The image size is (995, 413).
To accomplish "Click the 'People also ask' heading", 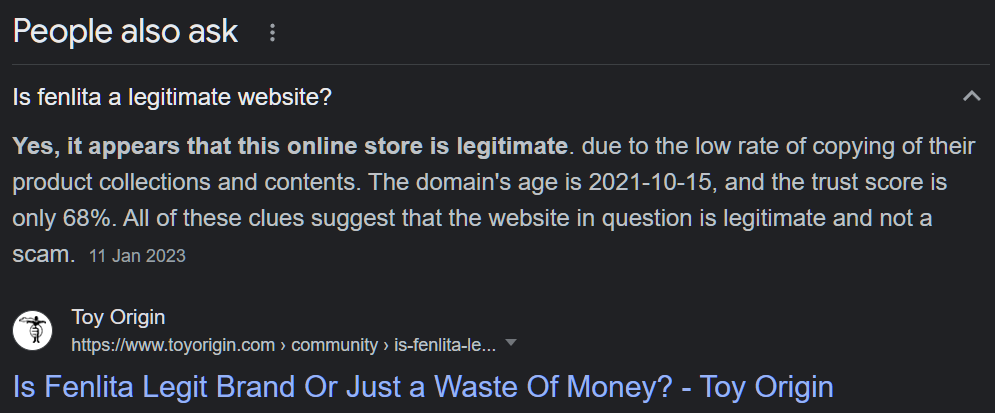I will point(125,31).
